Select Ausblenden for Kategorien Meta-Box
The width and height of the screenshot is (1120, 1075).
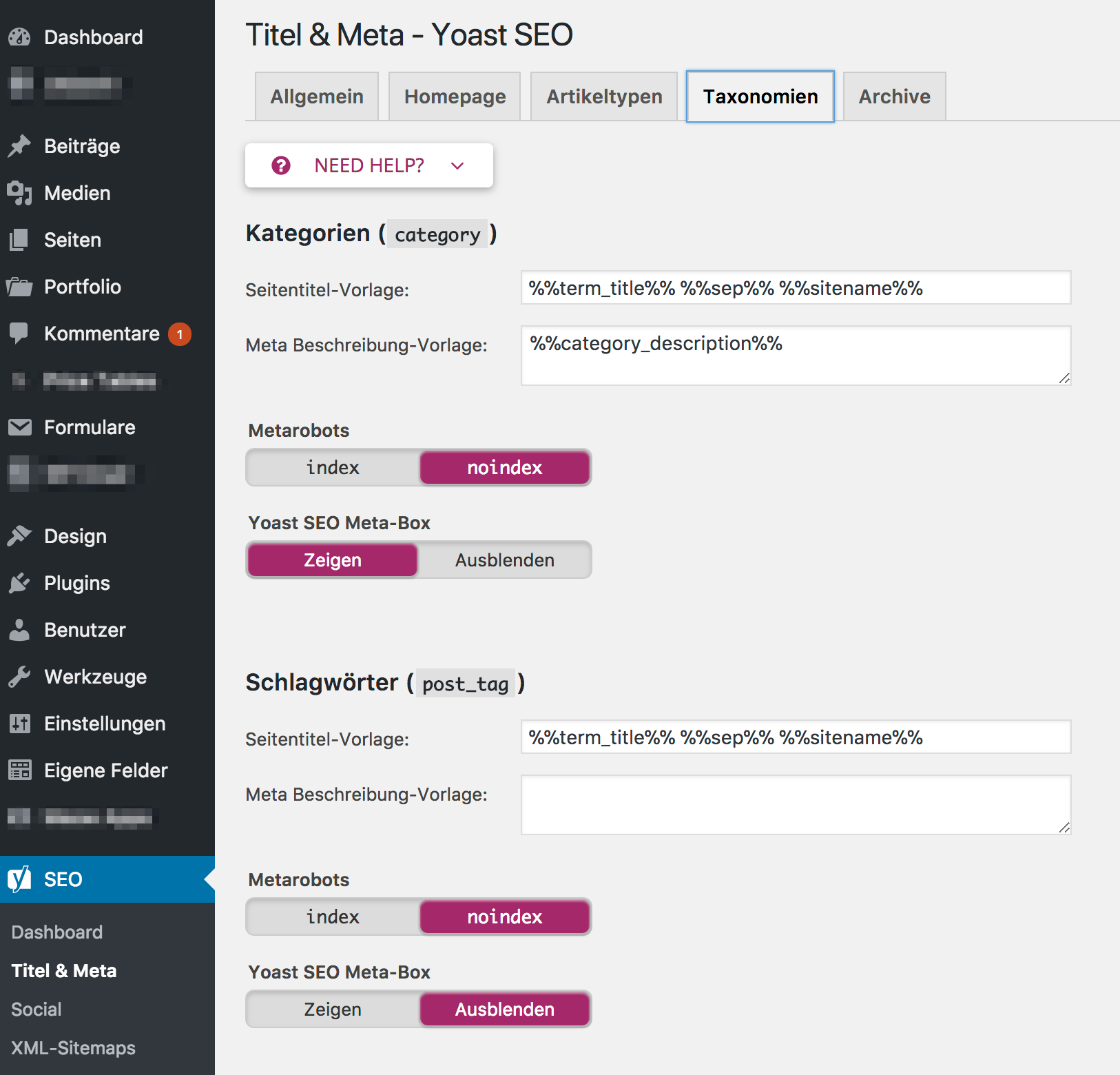click(x=505, y=560)
